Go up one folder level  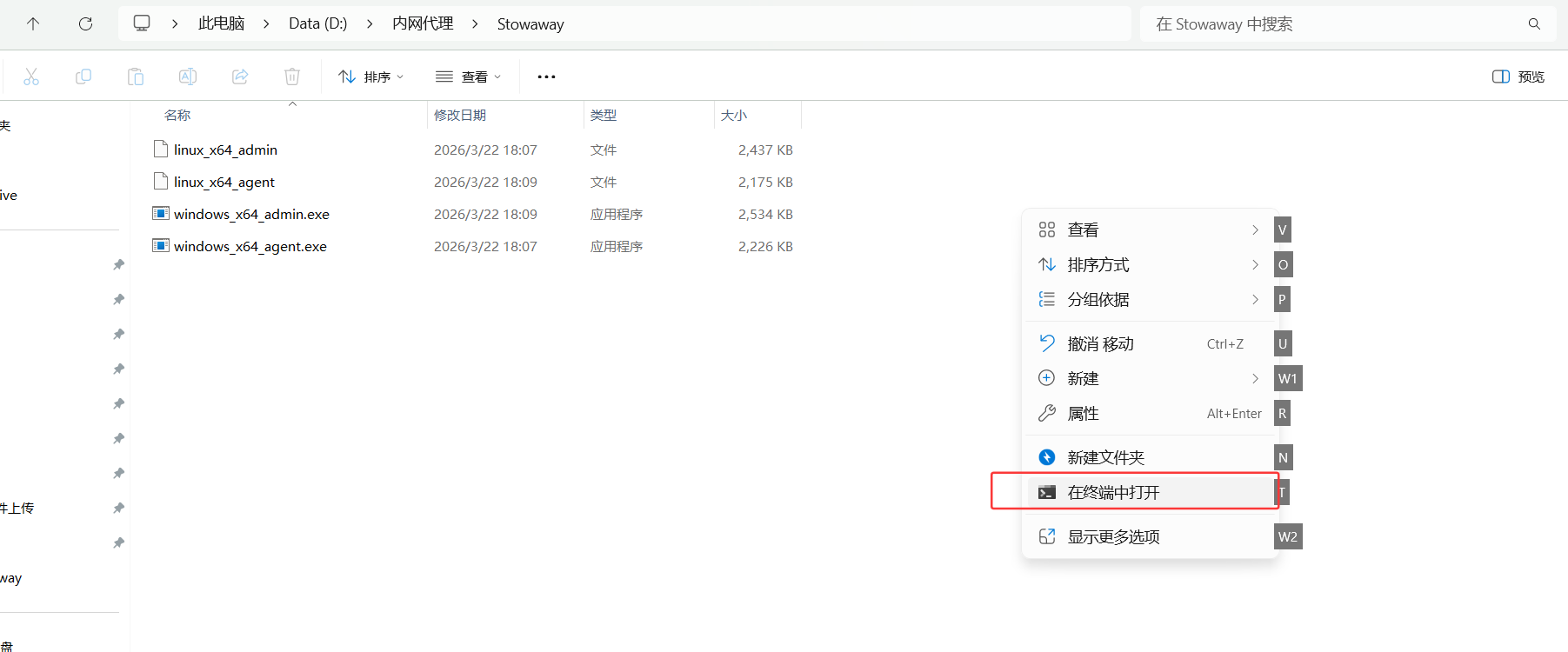coord(33,24)
